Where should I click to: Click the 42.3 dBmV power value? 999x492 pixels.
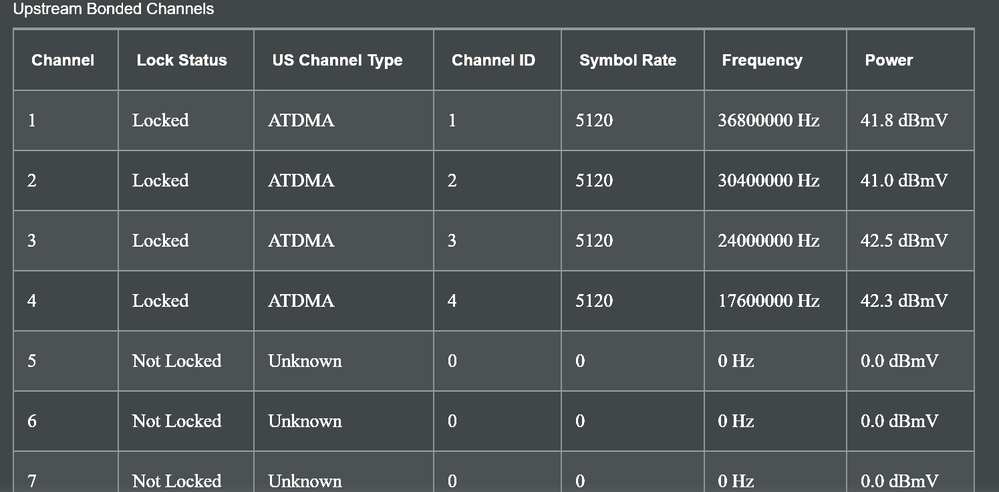904,301
